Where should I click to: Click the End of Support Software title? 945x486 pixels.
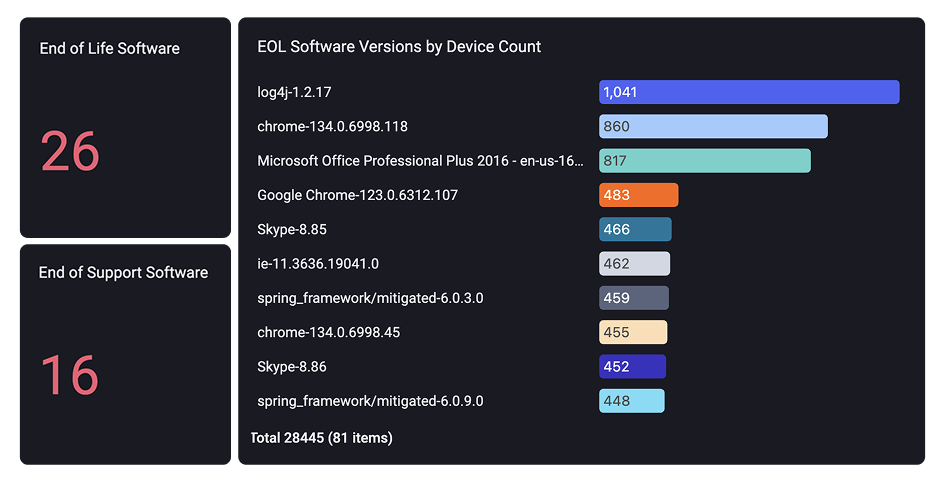[x=124, y=273]
